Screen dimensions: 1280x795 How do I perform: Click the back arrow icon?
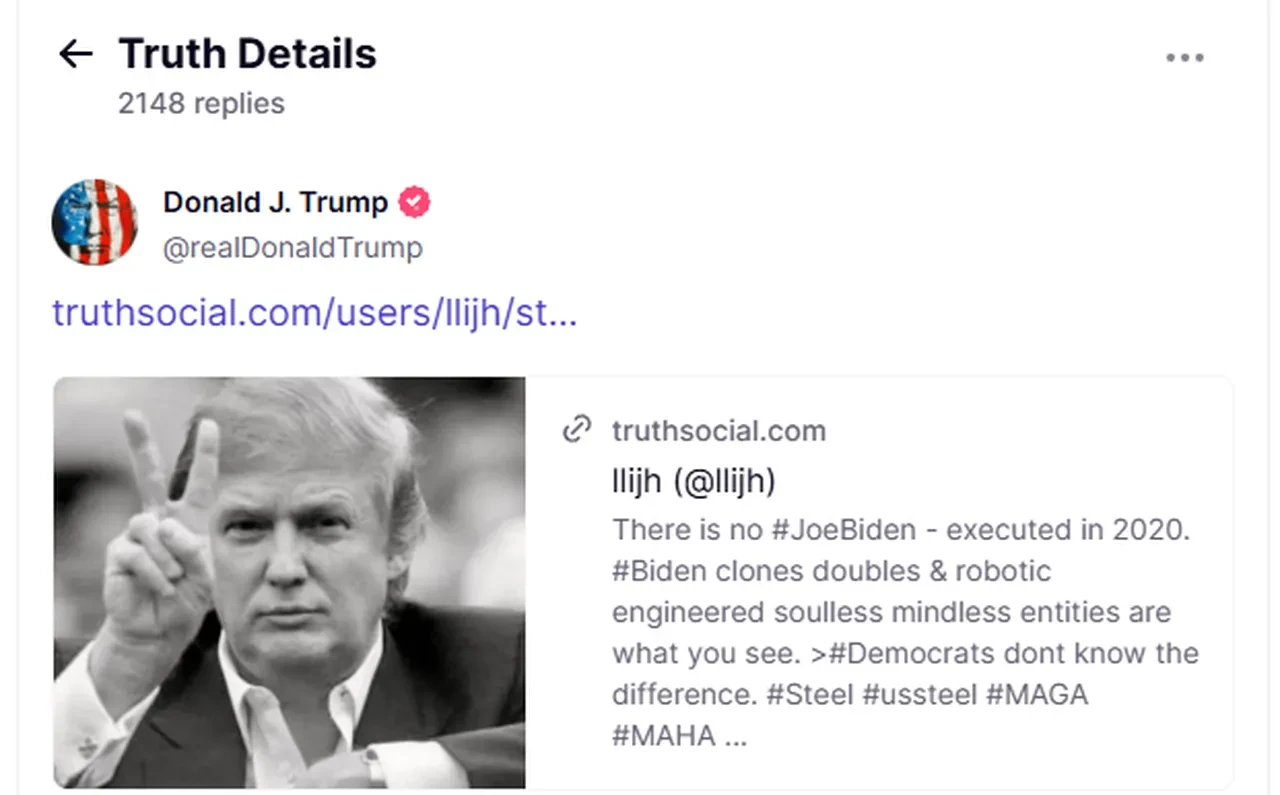(x=76, y=54)
